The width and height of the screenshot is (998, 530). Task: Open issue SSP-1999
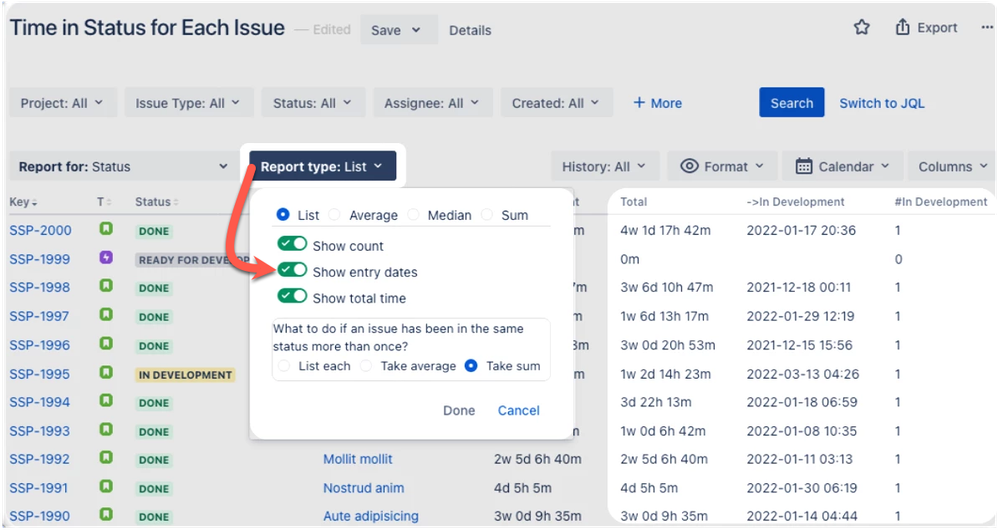tap(40, 259)
